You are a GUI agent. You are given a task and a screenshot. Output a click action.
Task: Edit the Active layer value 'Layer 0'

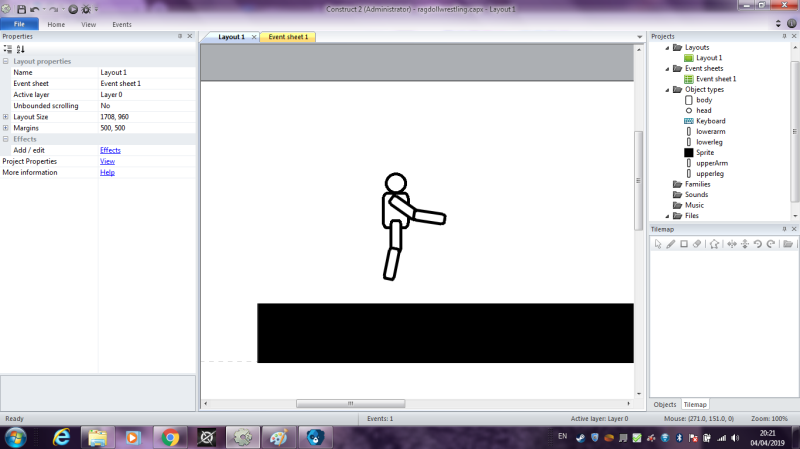(147, 94)
